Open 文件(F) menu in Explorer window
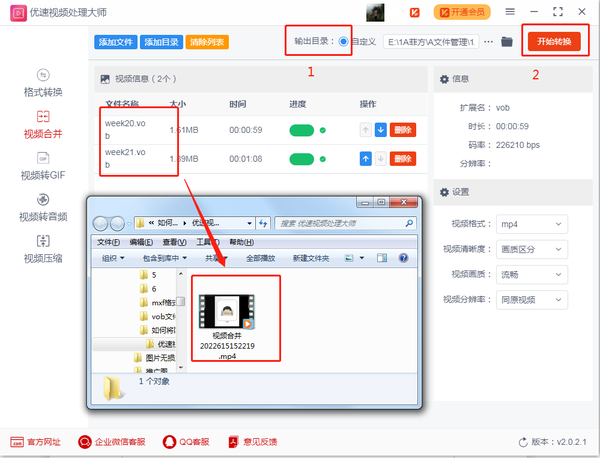600x458 pixels. [108, 242]
